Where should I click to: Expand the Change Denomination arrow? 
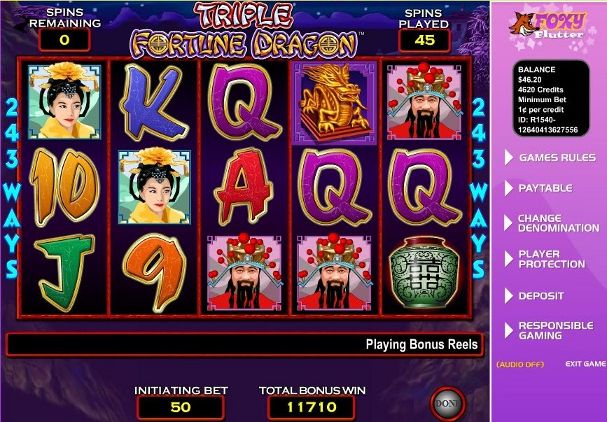(508, 223)
